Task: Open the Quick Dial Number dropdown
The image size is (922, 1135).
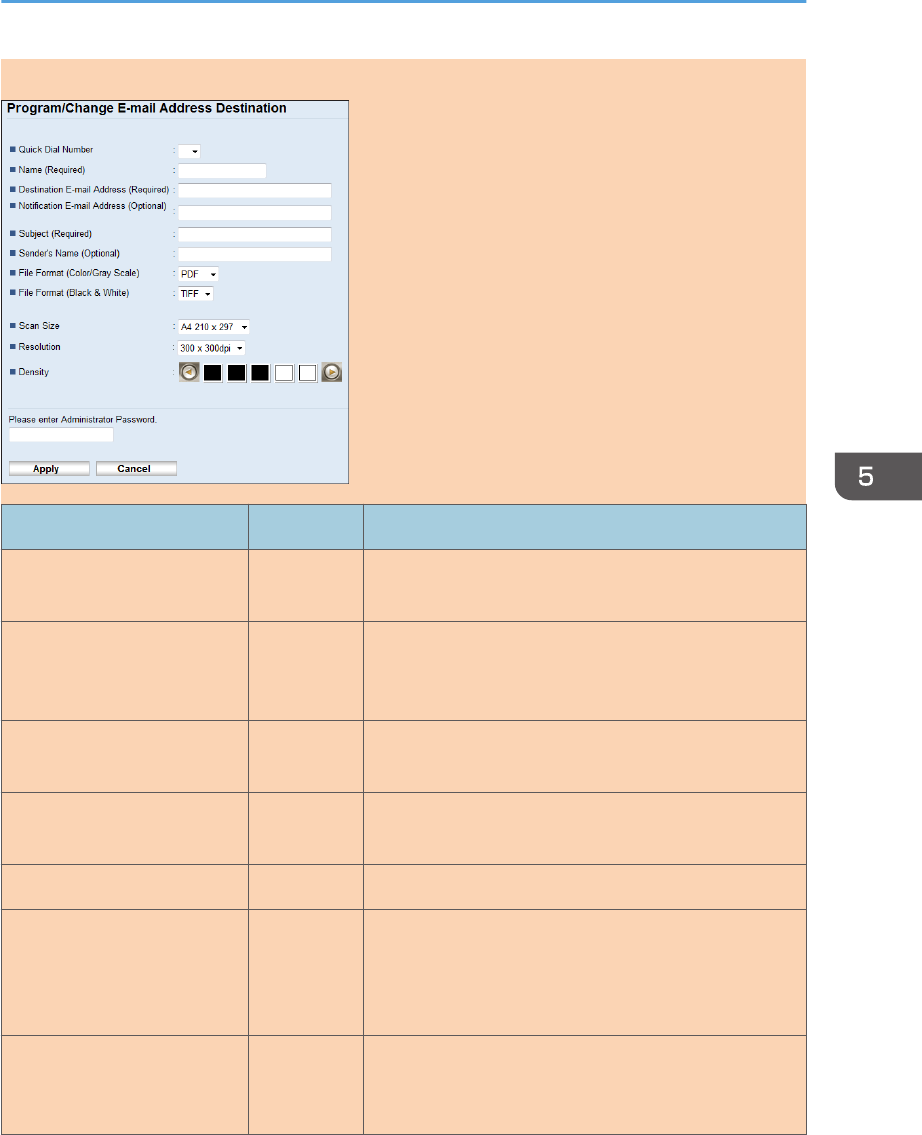Action: (x=190, y=151)
